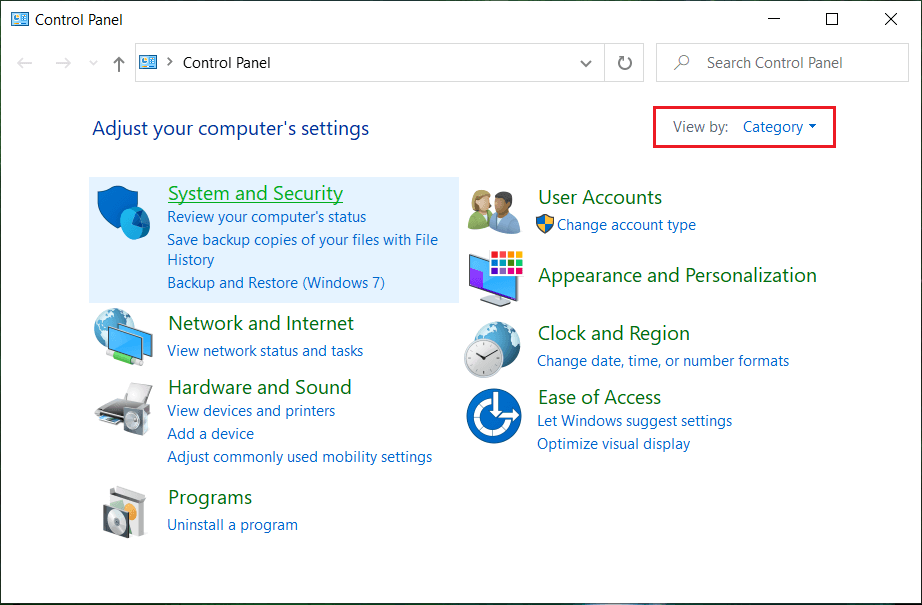This screenshot has width=922, height=605.
Task: Open View devices and printers link
Action: (251, 411)
